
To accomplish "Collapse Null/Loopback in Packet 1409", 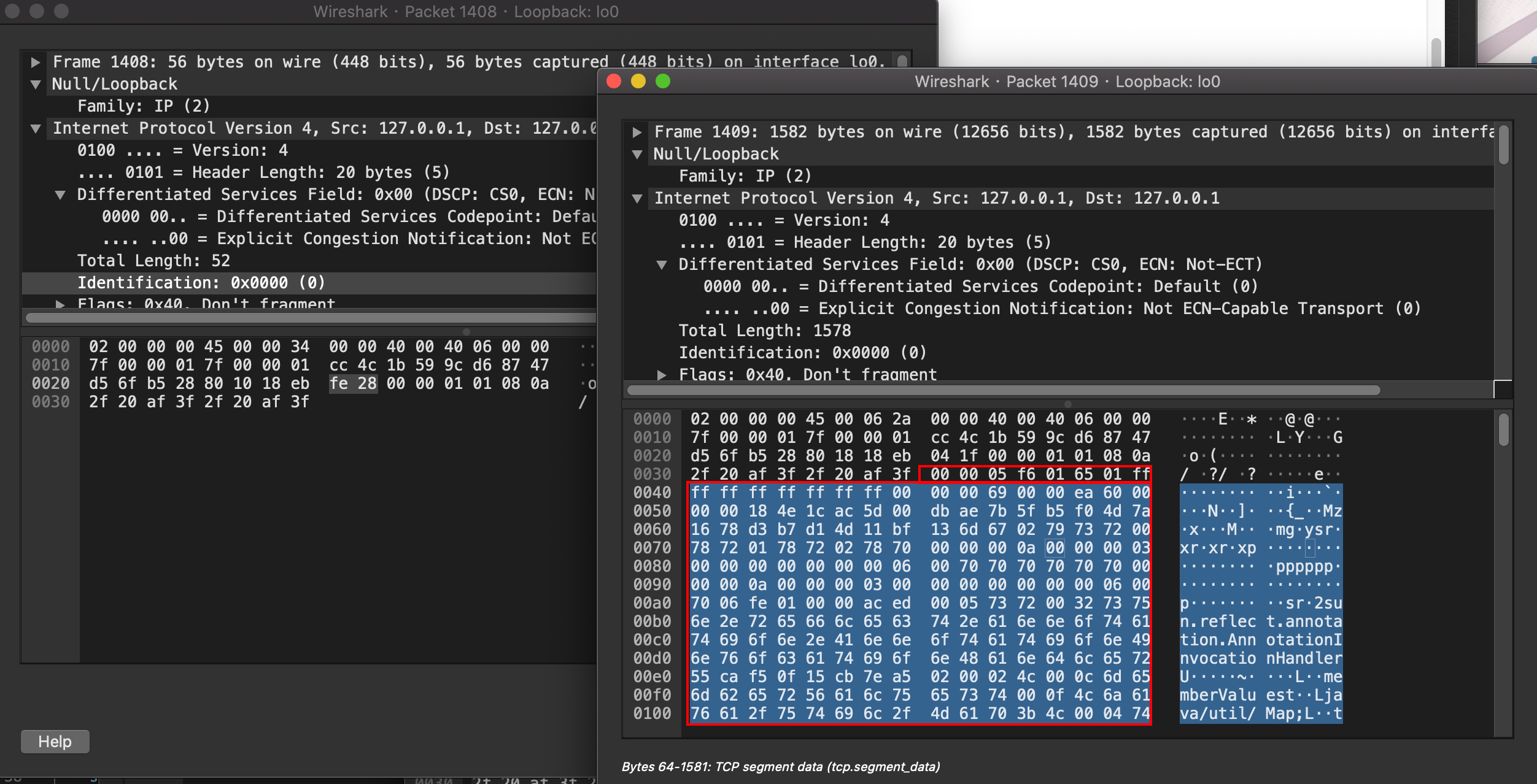I will tap(637, 155).
